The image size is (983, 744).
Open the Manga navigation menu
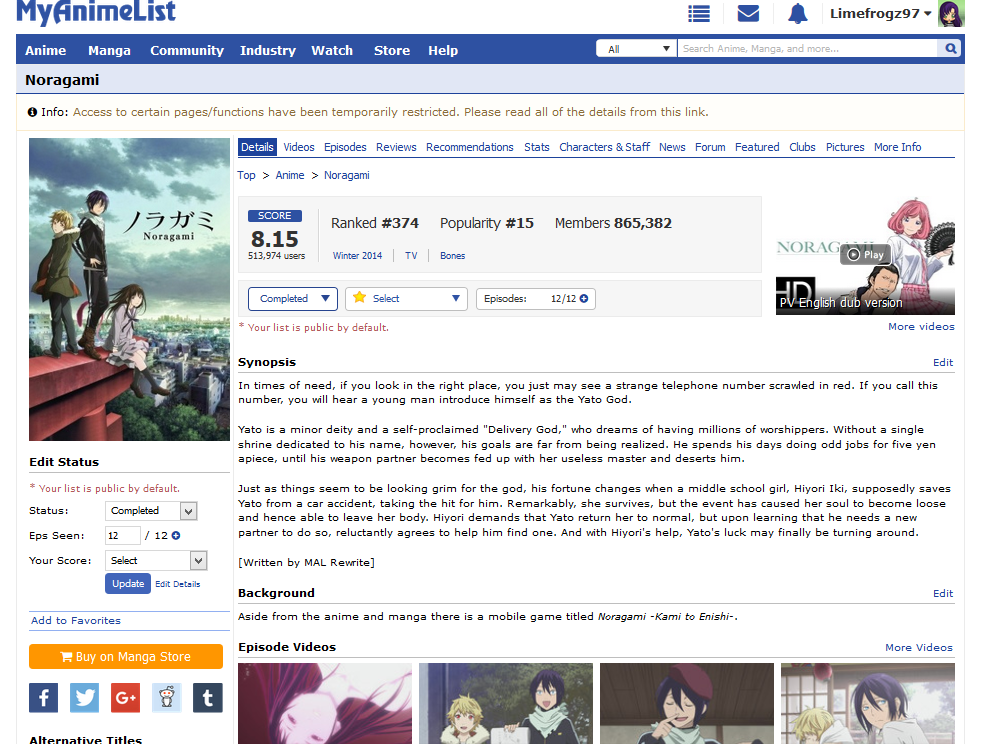click(109, 50)
